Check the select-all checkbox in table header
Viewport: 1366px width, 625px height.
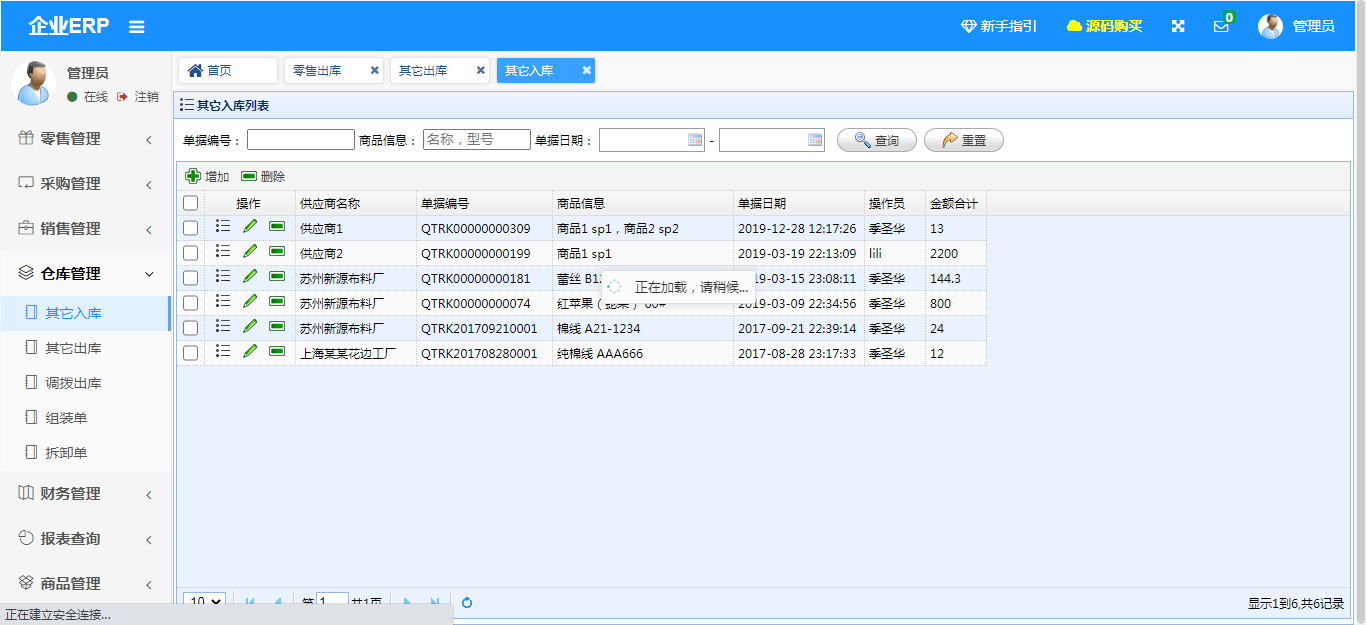(191, 203)
